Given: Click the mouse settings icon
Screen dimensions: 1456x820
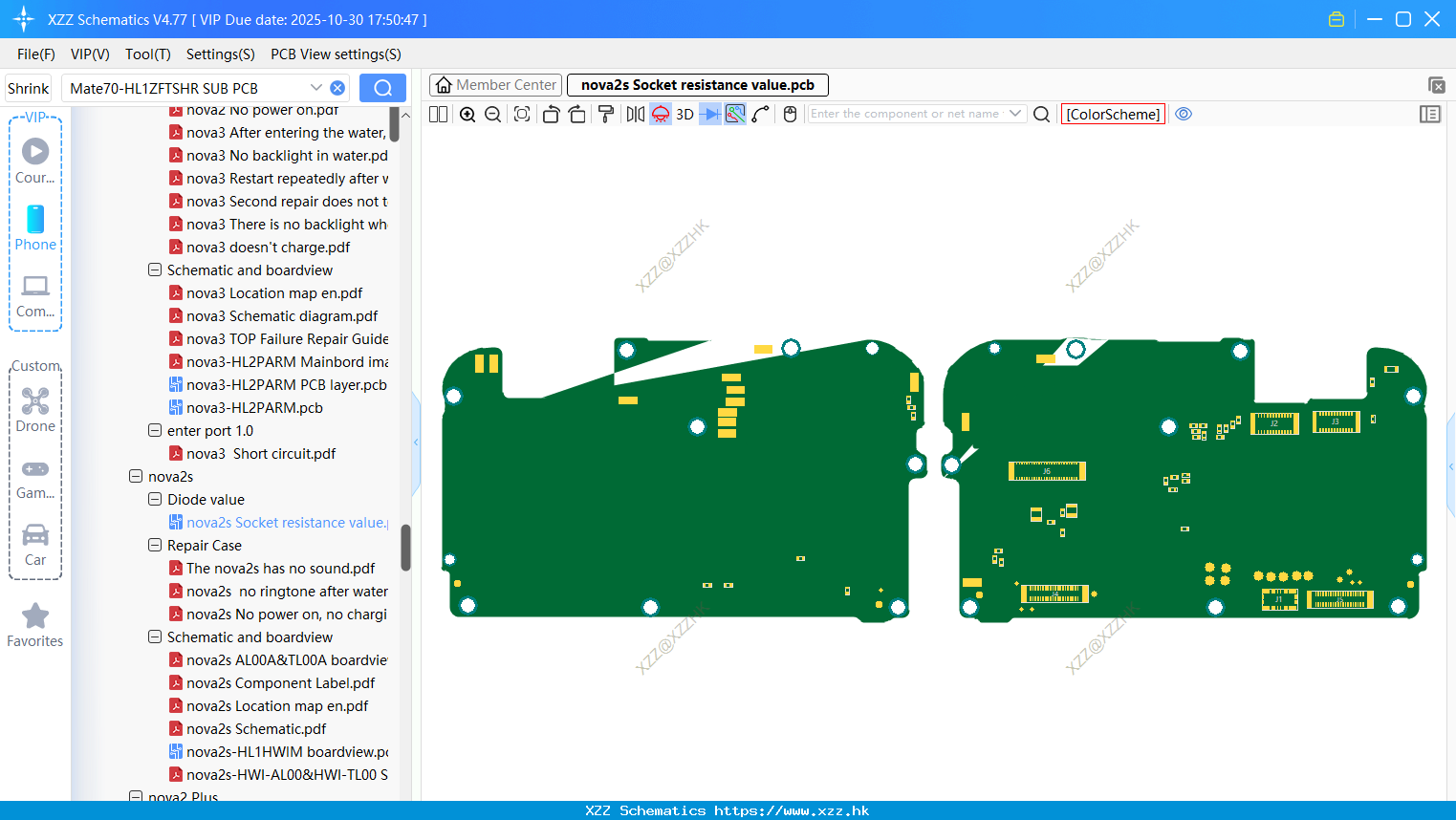Looking at the screenshot, I should click(x=790, y=115).
